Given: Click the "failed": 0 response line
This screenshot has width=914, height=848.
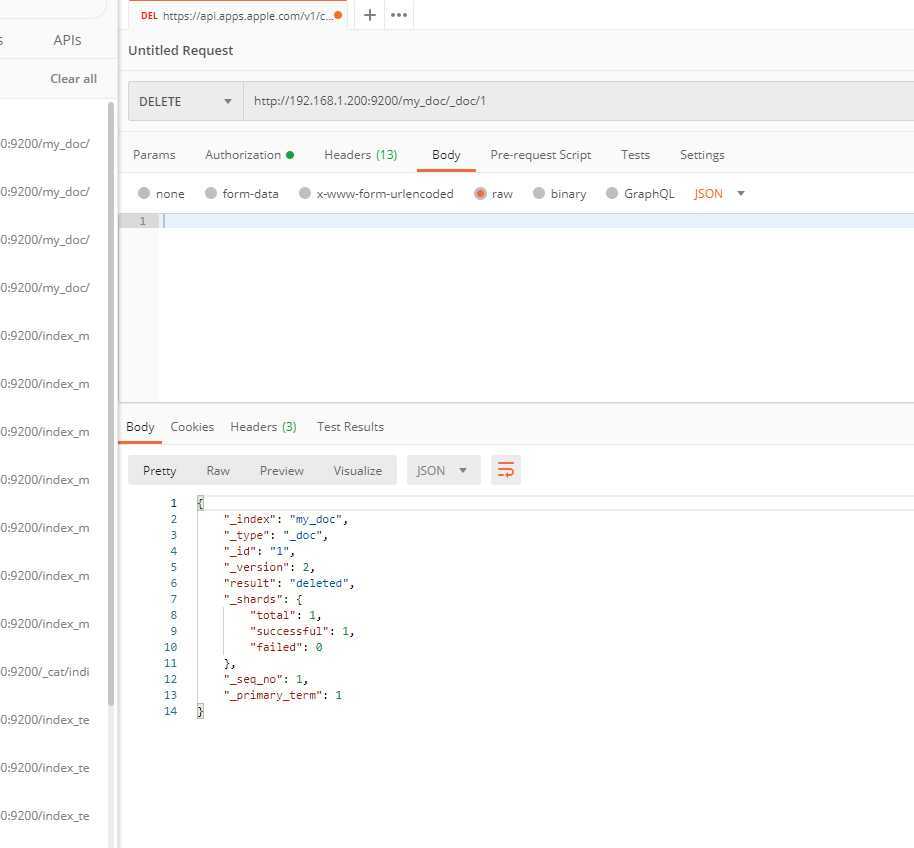Looking at the screenshot, I should [286, 648].
